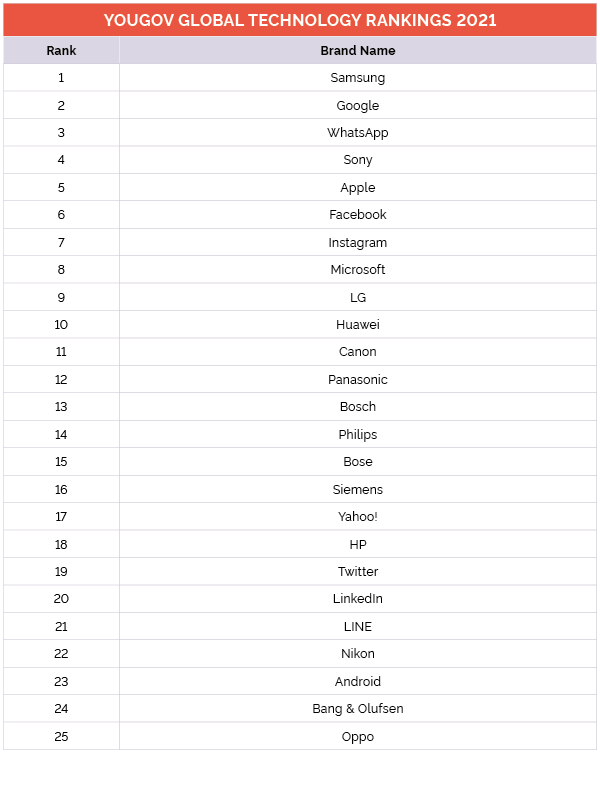This screenshot has height=790, width=600.
Task: Click the WhatsApp entry
Action: coord(358,133)
